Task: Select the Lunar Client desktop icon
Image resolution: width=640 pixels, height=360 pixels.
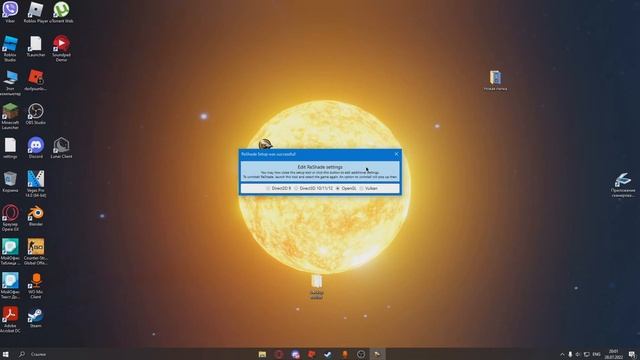Action: [x=61, y=148]
